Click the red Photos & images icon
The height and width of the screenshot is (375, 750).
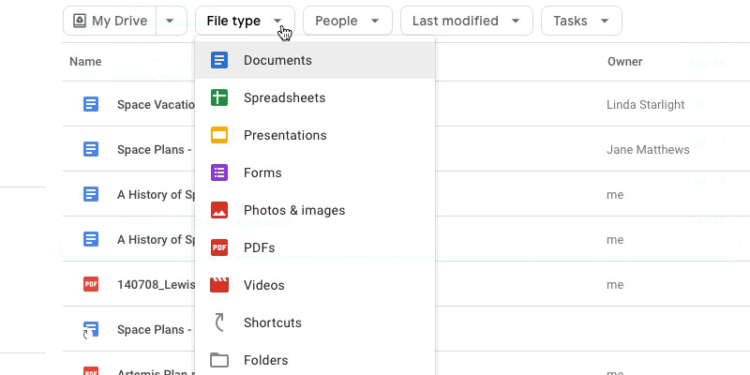coord(219,210)
